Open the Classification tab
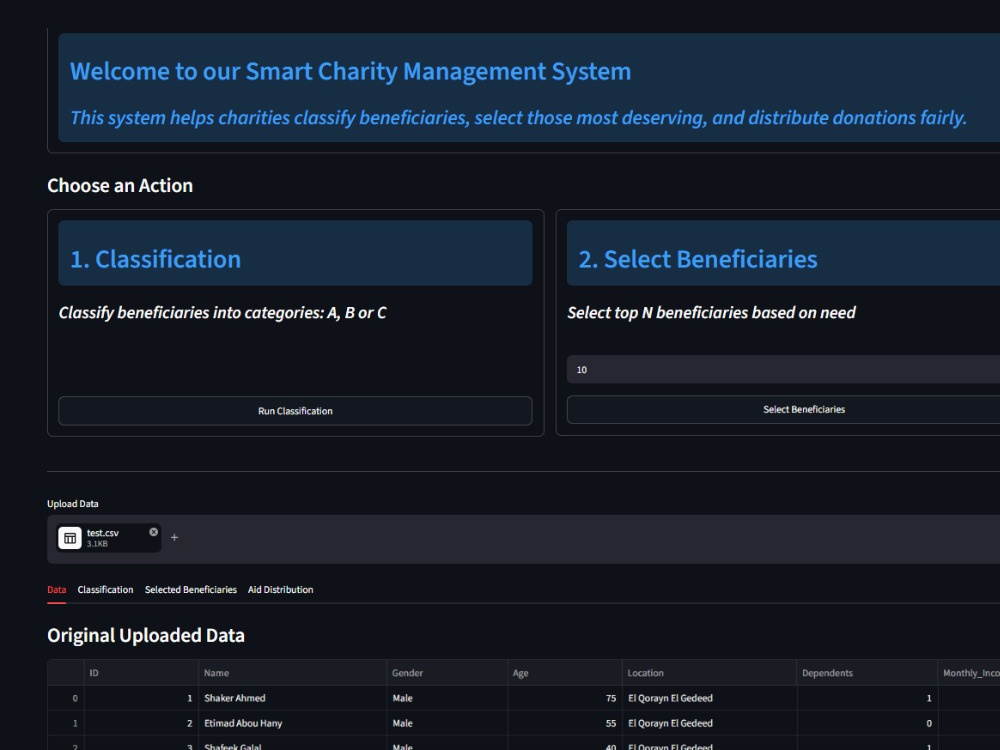Viewport: 1000px width, 750px height. coord(105,589)
